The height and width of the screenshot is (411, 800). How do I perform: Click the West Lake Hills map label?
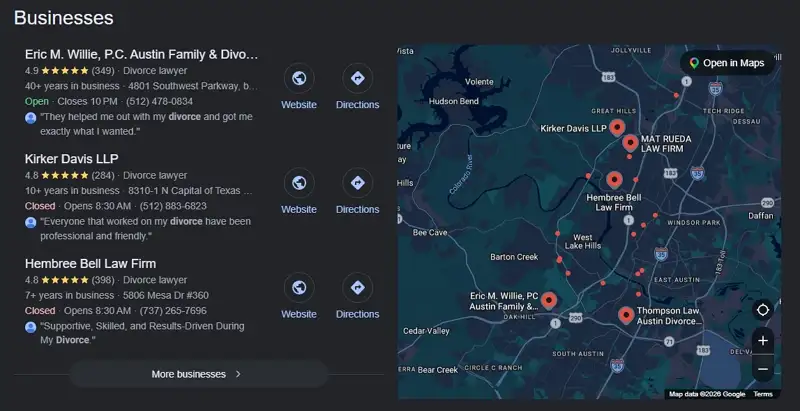pyautogui.click(x=583, y=242)
